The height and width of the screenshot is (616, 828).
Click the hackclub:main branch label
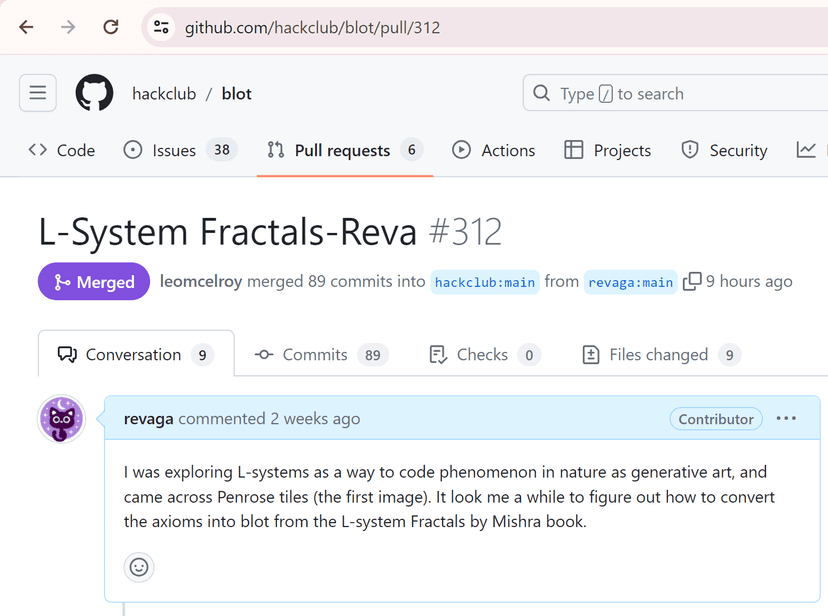[485, 282]
